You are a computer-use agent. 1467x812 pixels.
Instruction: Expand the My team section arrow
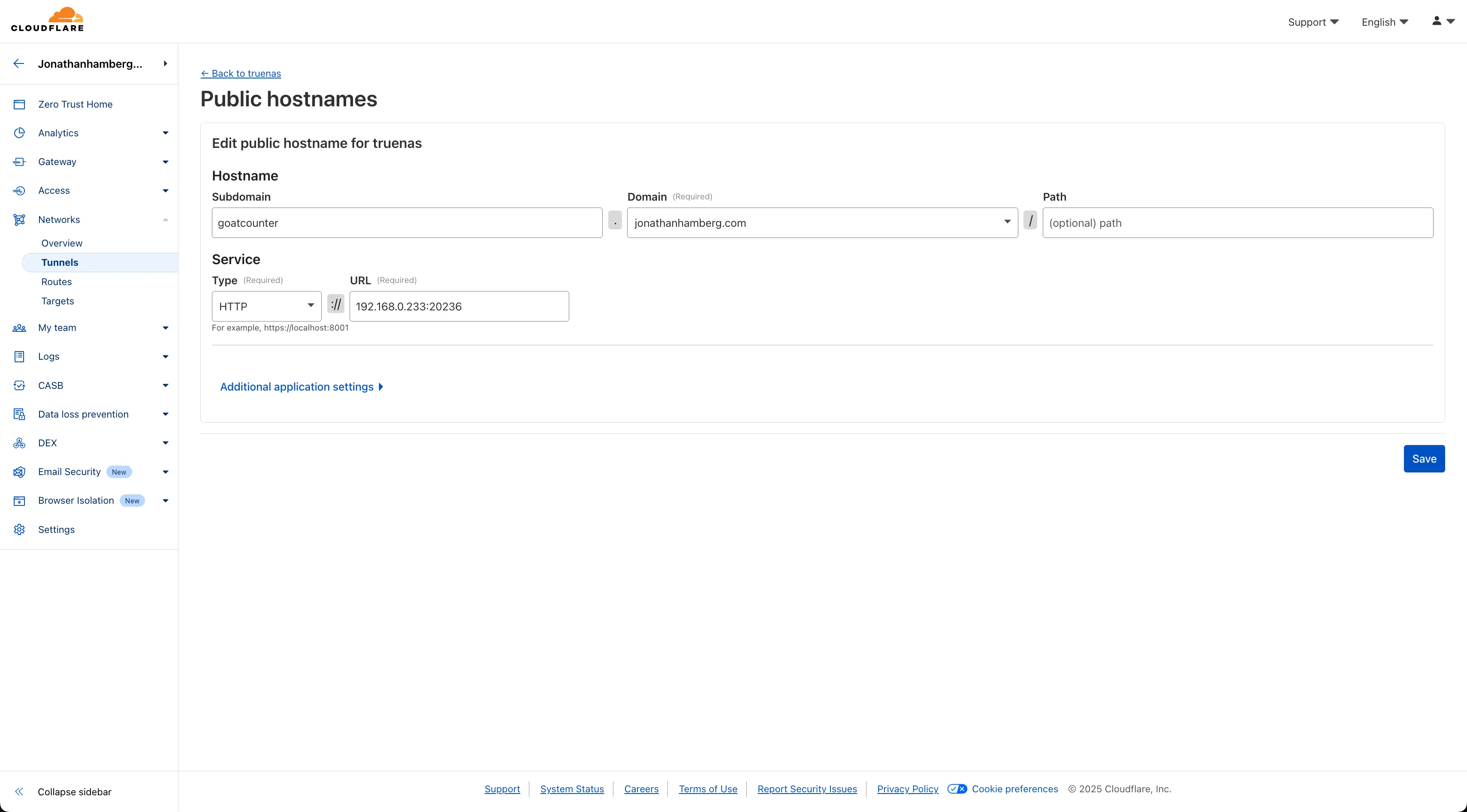[166, 328]
